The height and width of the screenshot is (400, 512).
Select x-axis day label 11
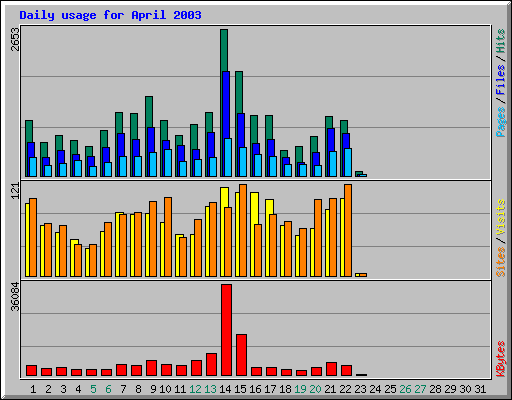(x=180, y=389)
